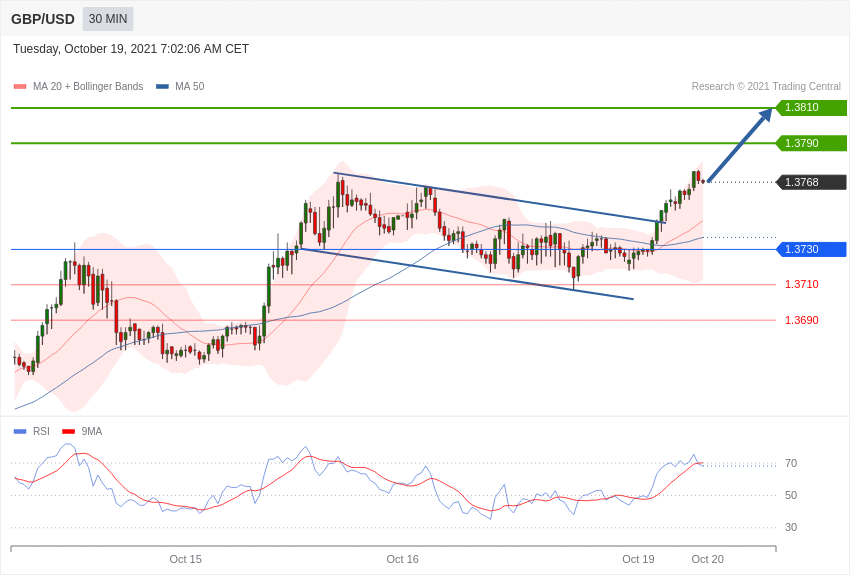Click the Oct 20 date axis label
The height and width of the screenshot is (576, 850).
707,559
